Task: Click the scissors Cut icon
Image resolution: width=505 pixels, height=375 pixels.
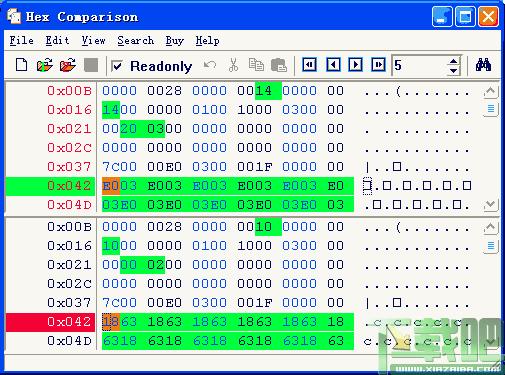Action: click(233, 65)
